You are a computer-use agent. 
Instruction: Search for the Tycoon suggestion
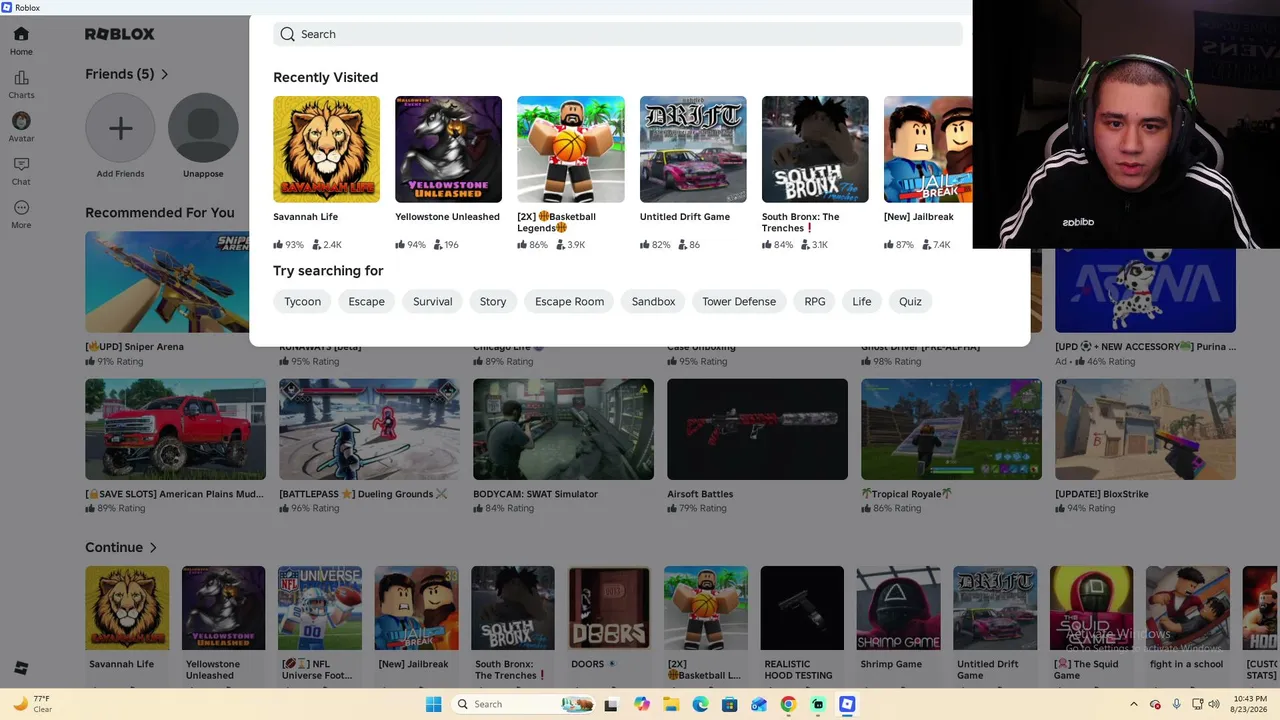click(302, 301)
